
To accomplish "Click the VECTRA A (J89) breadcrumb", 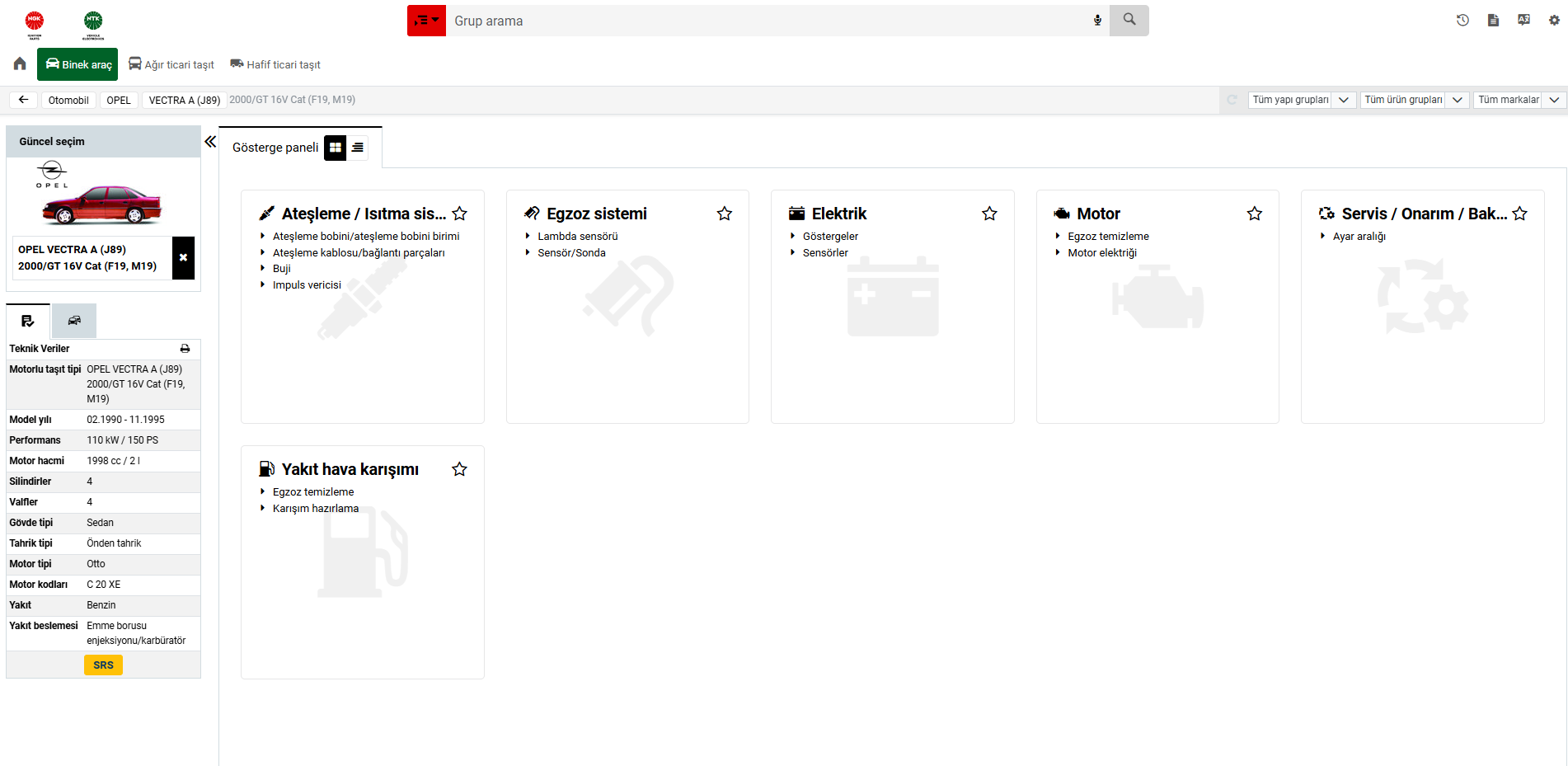I will click(184, 100).
